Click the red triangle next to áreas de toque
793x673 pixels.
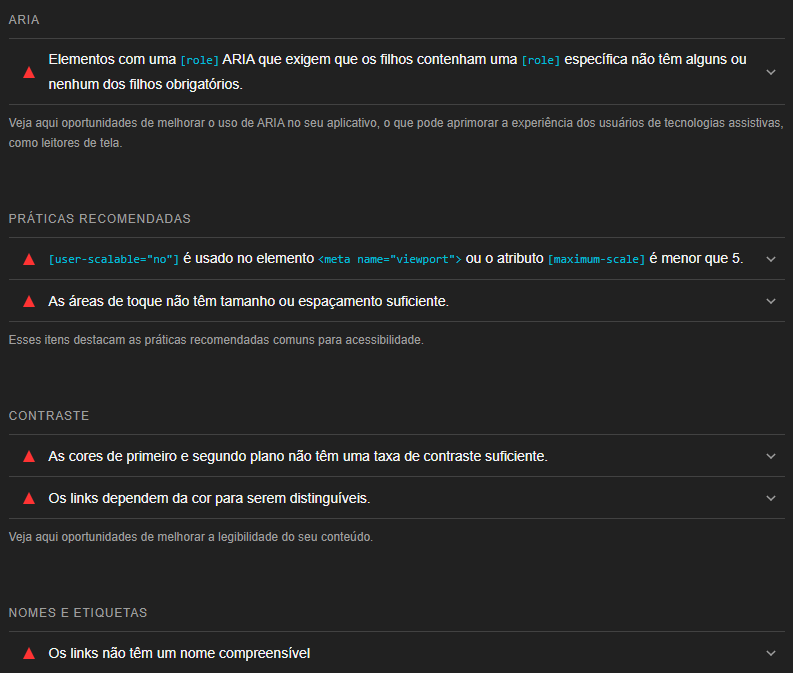pos(29,301)
